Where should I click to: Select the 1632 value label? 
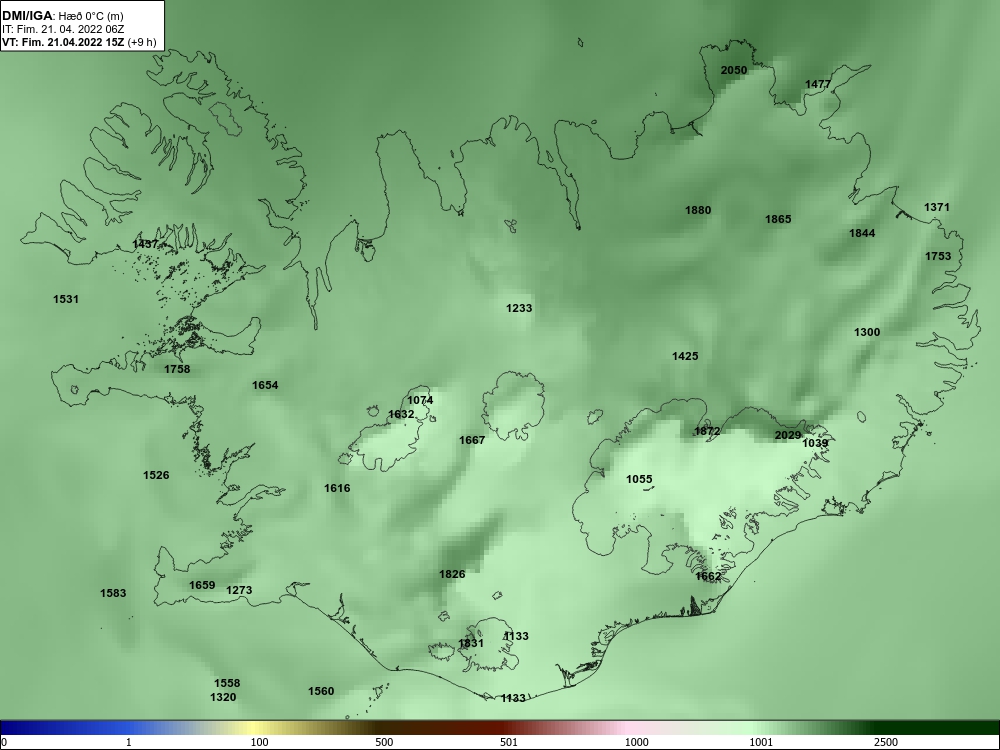click(x=401, y=415)
